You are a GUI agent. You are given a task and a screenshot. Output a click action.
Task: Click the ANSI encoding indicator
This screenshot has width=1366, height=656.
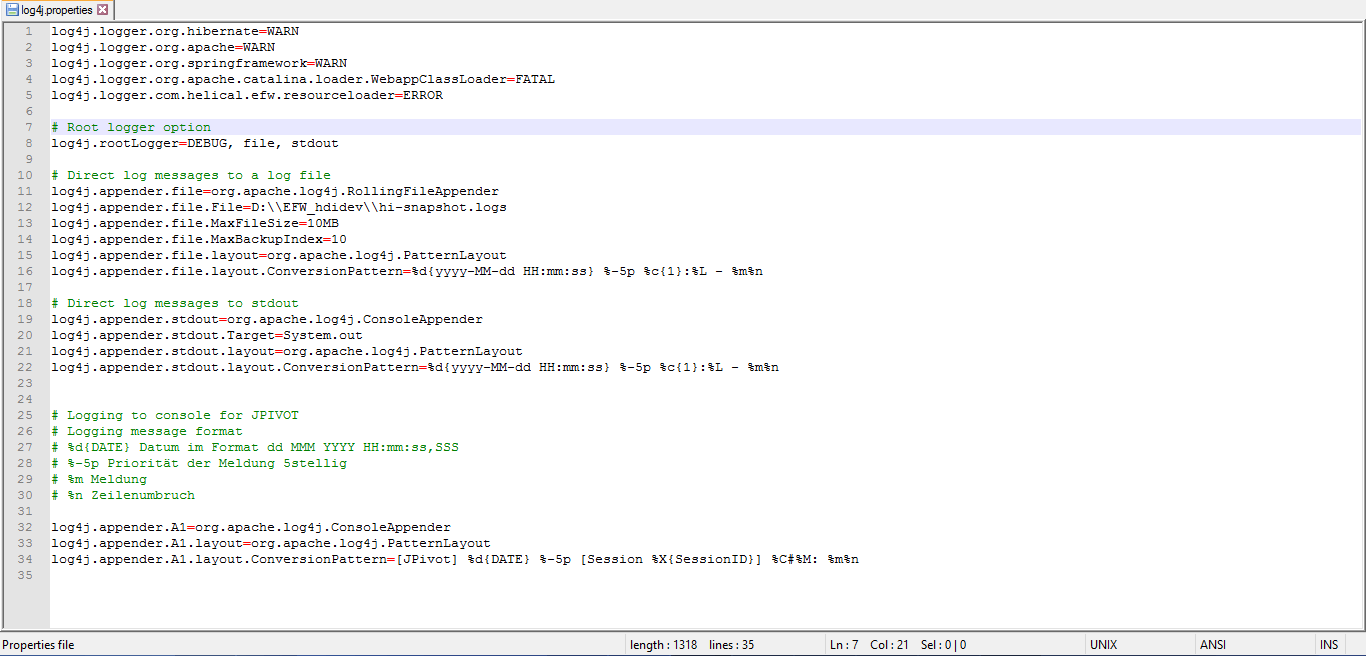1212,645
